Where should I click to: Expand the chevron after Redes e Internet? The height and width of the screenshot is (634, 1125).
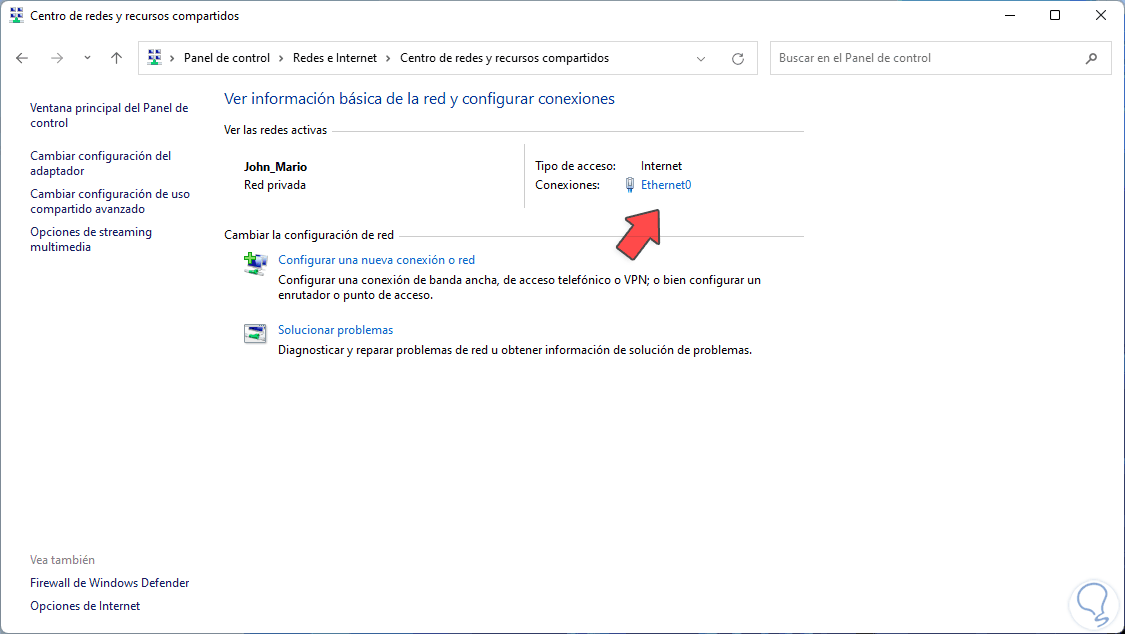tap(388, 58)
